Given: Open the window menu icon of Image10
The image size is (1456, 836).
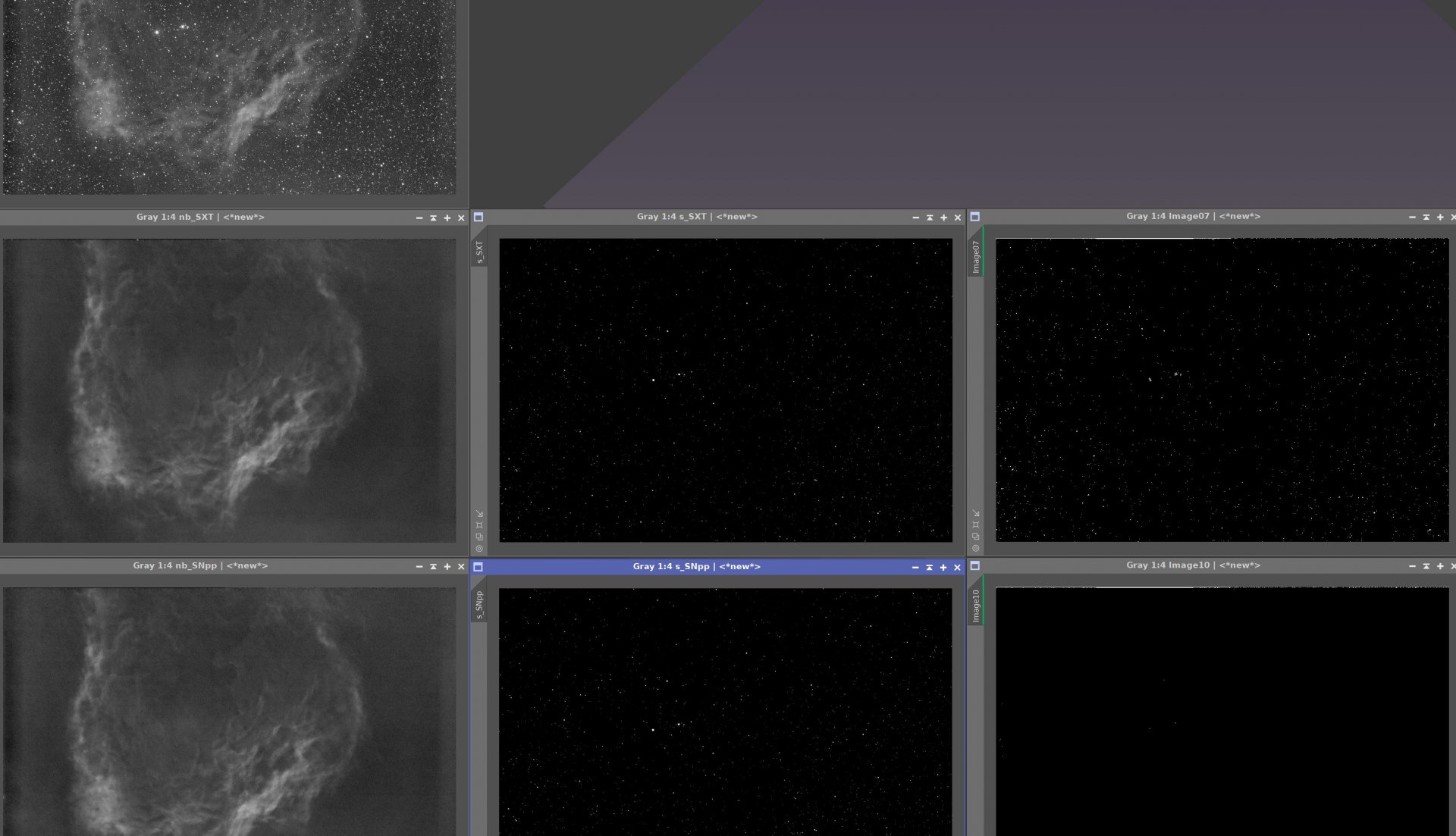Looking at the screenshot, I should [975, 565].
